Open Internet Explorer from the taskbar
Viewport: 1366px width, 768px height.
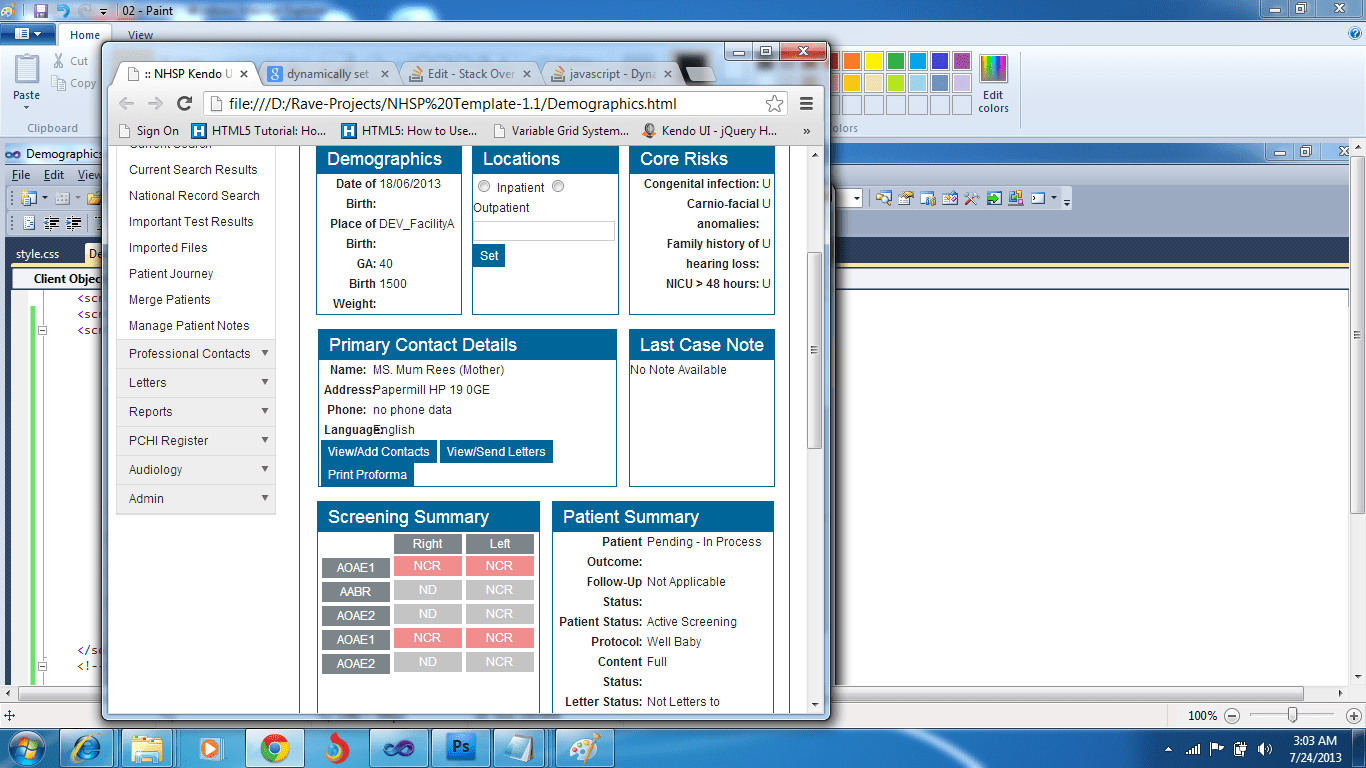(x=86, y=748)
